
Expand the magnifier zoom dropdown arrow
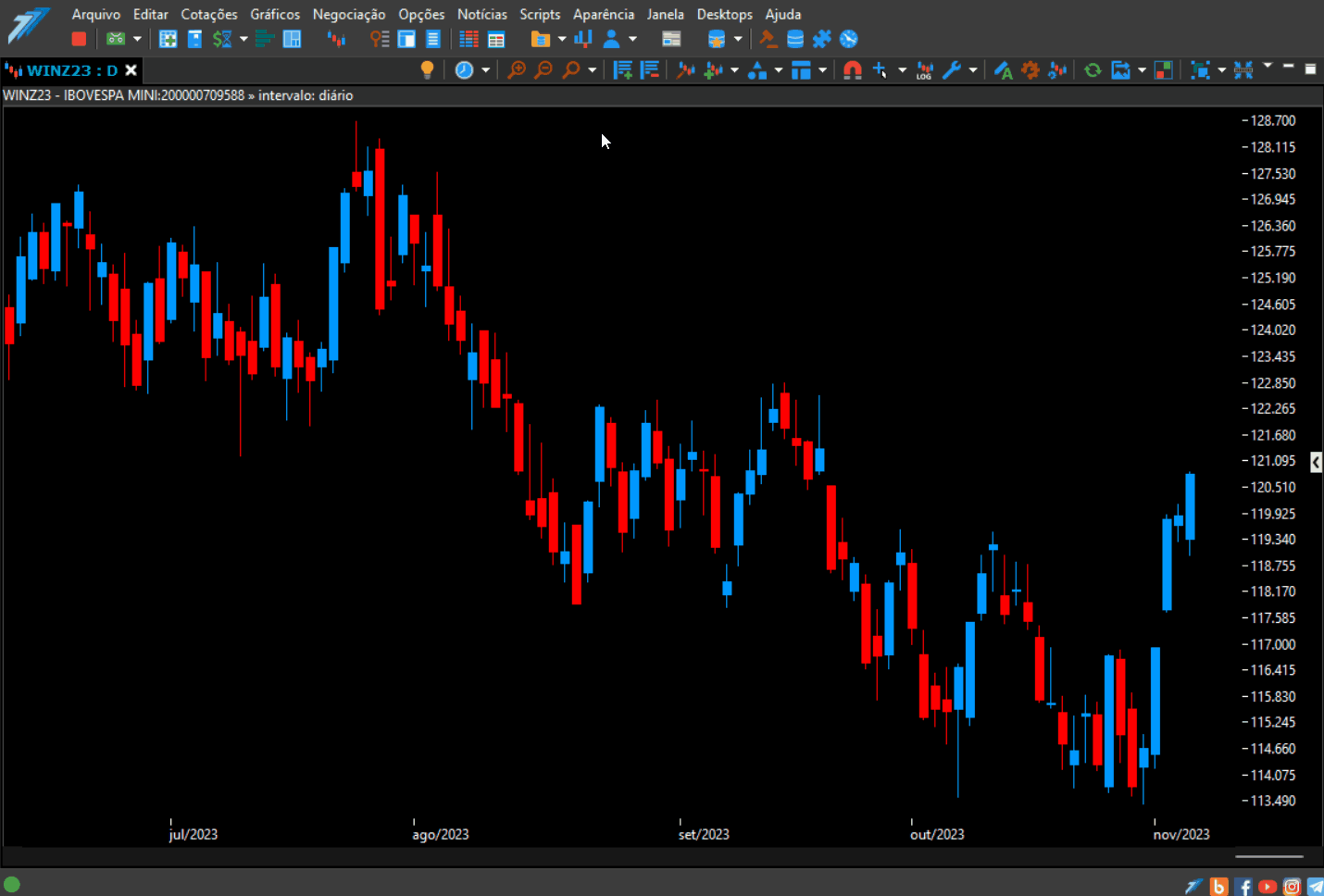pyautogui.click(x=593, y=70)
